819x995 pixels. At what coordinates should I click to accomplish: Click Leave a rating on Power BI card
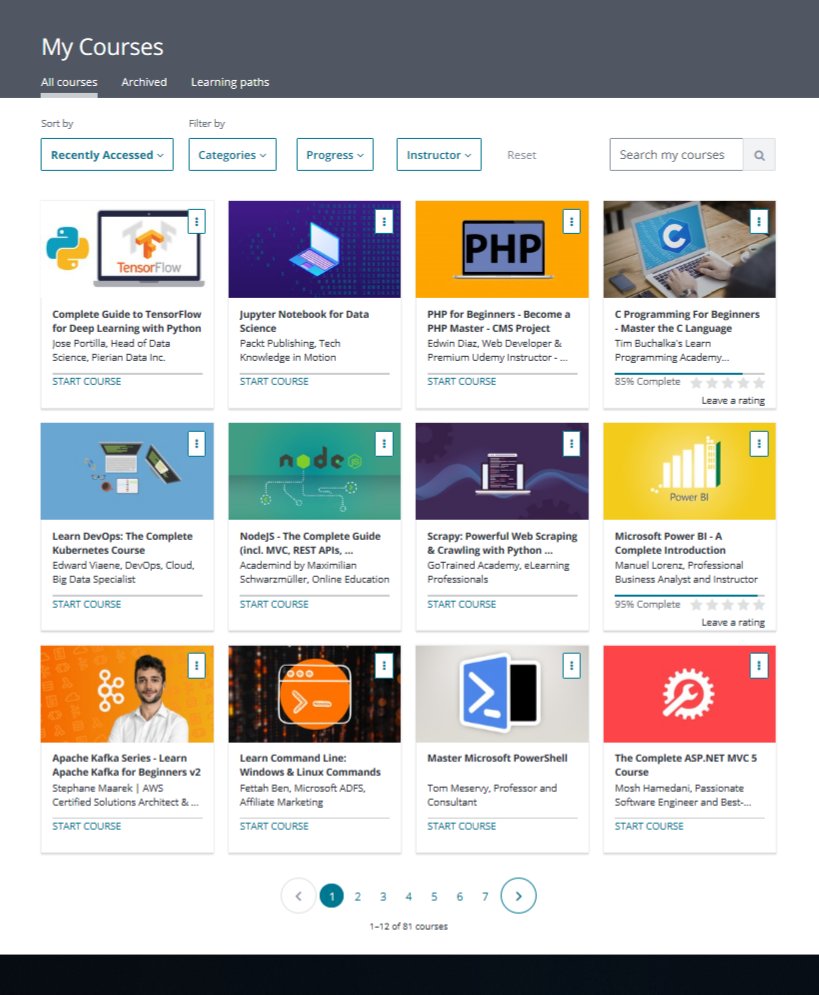point(733,623)
